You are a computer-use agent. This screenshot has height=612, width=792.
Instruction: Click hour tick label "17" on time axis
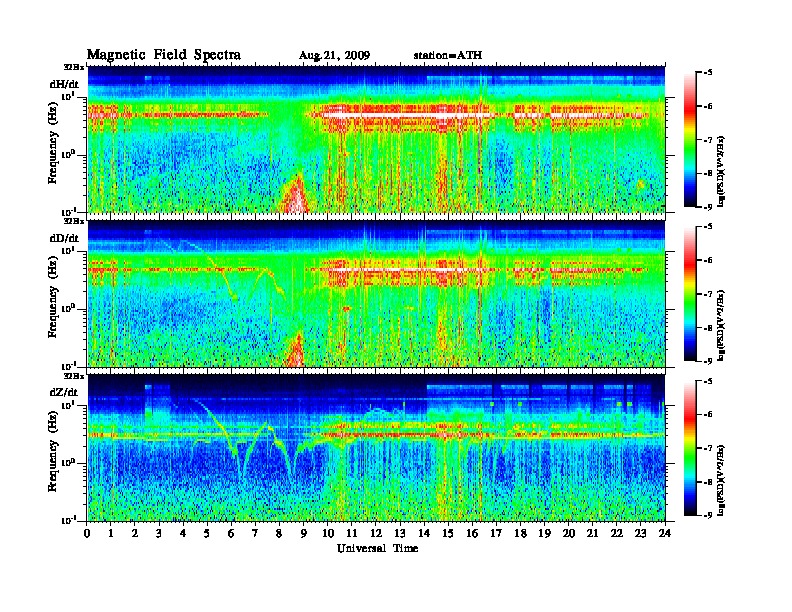[497, 533]
